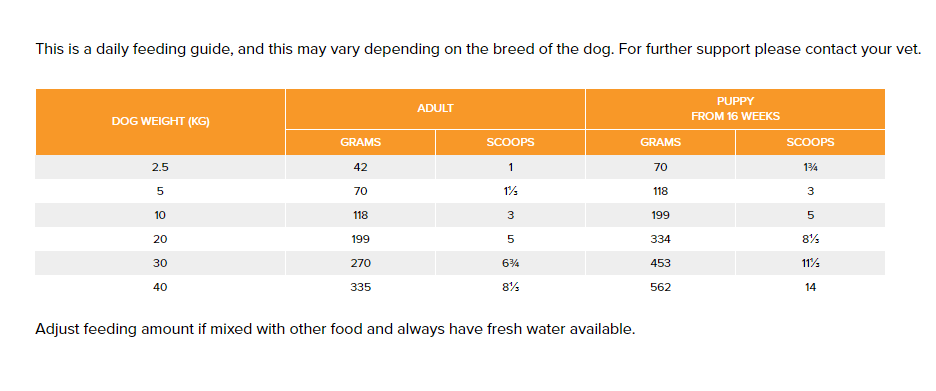Image resolution: width=936 pixels, height=391 pixels.
Task: Click the adult grams value 270
Action: click(x=361, y=263)
